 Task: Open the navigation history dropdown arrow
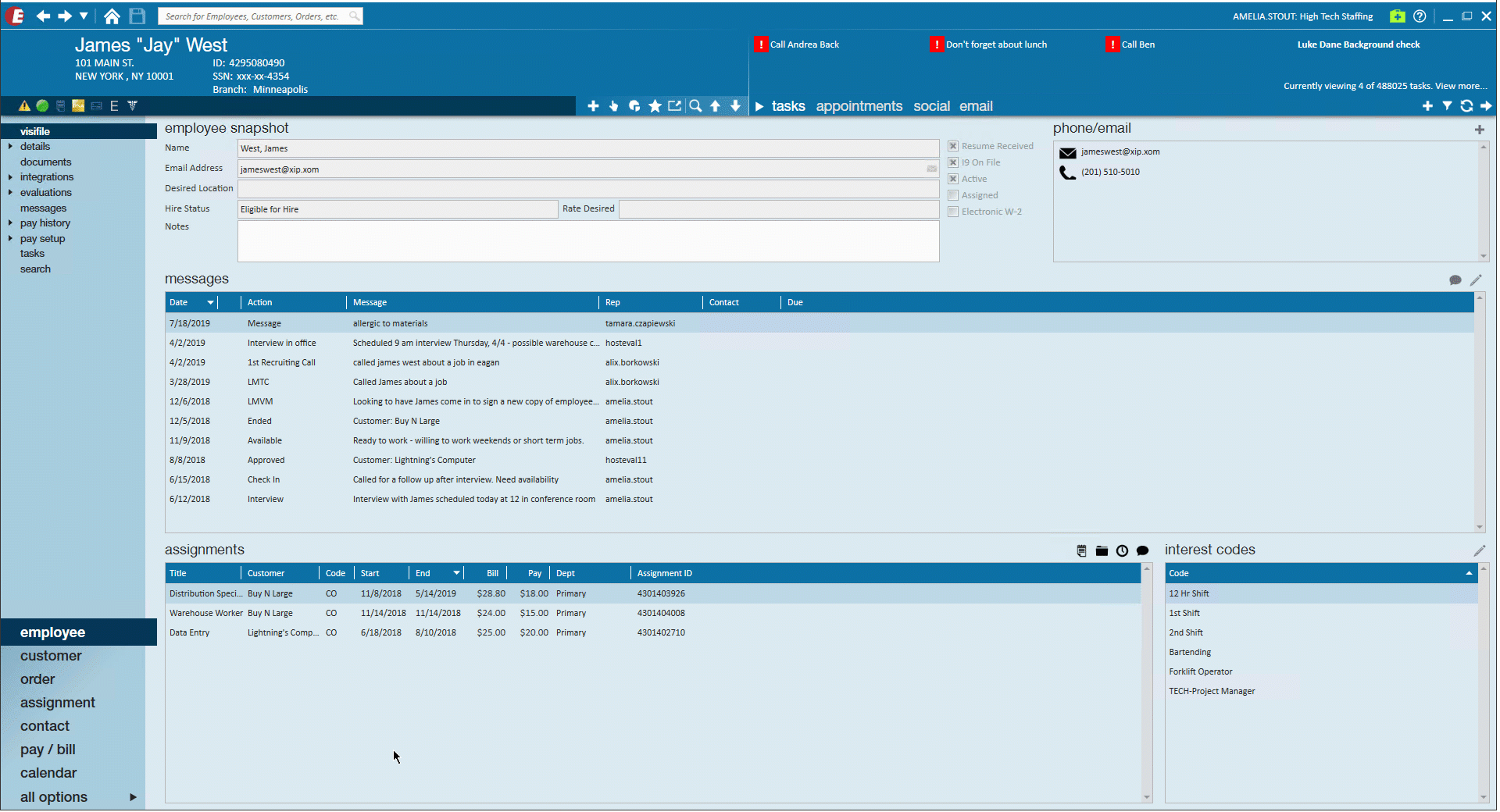pyautogui.click(x=84, y=16)
